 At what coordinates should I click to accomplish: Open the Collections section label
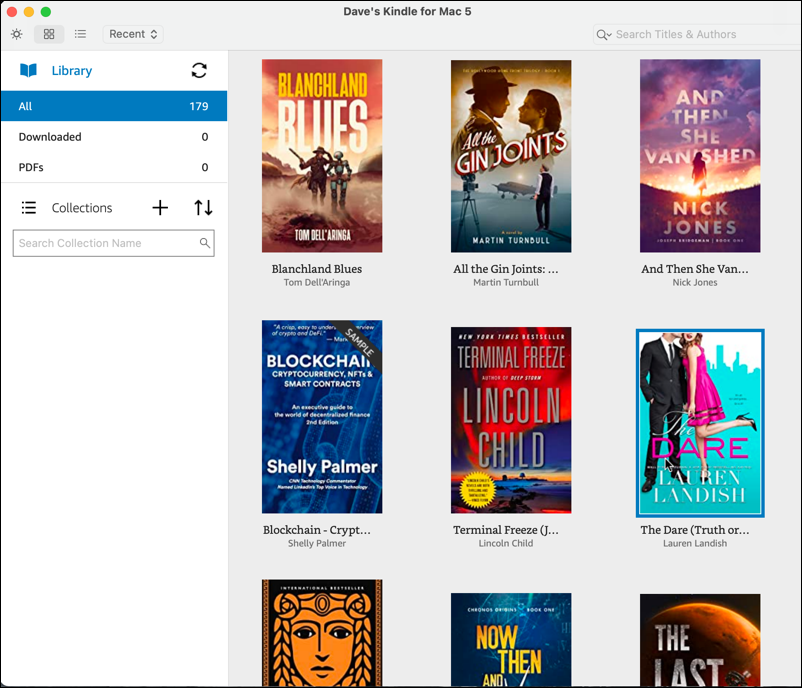82,208
